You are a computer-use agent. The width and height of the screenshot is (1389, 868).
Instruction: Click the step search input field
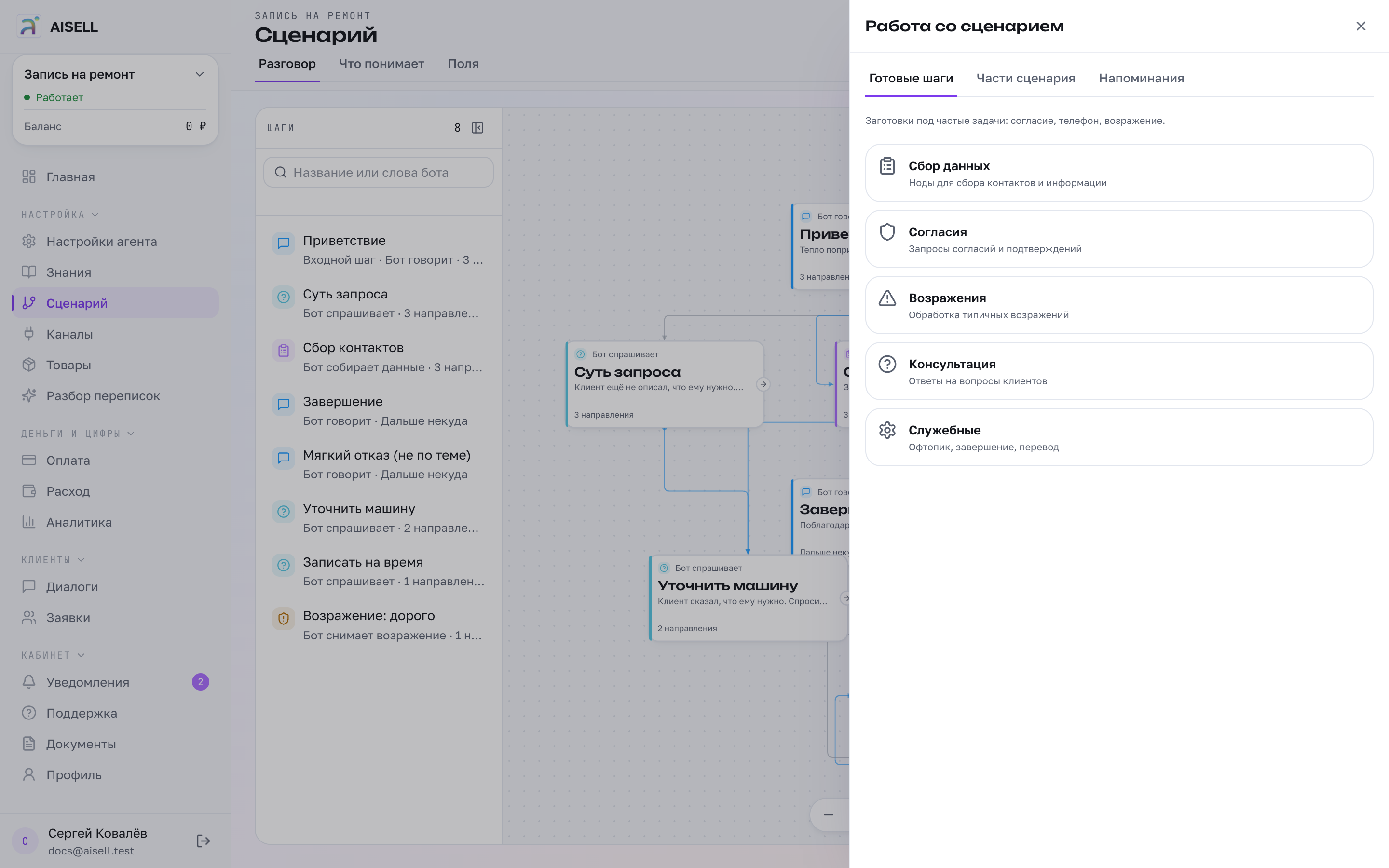coord(378,172)
